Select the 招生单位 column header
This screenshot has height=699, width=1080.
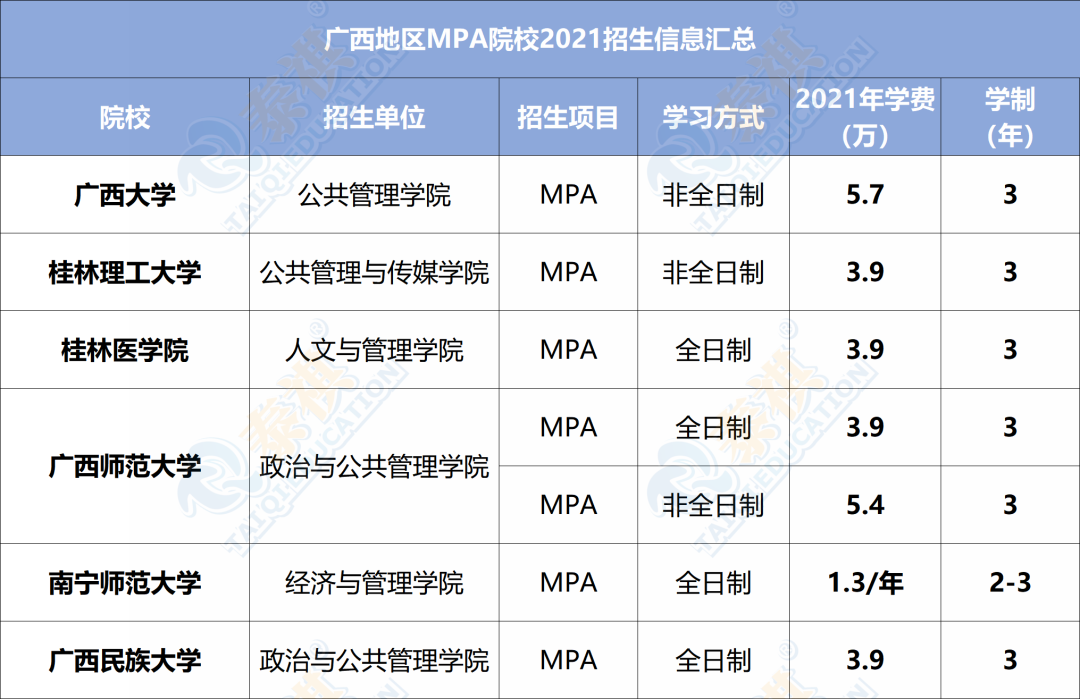click(375, 118)
